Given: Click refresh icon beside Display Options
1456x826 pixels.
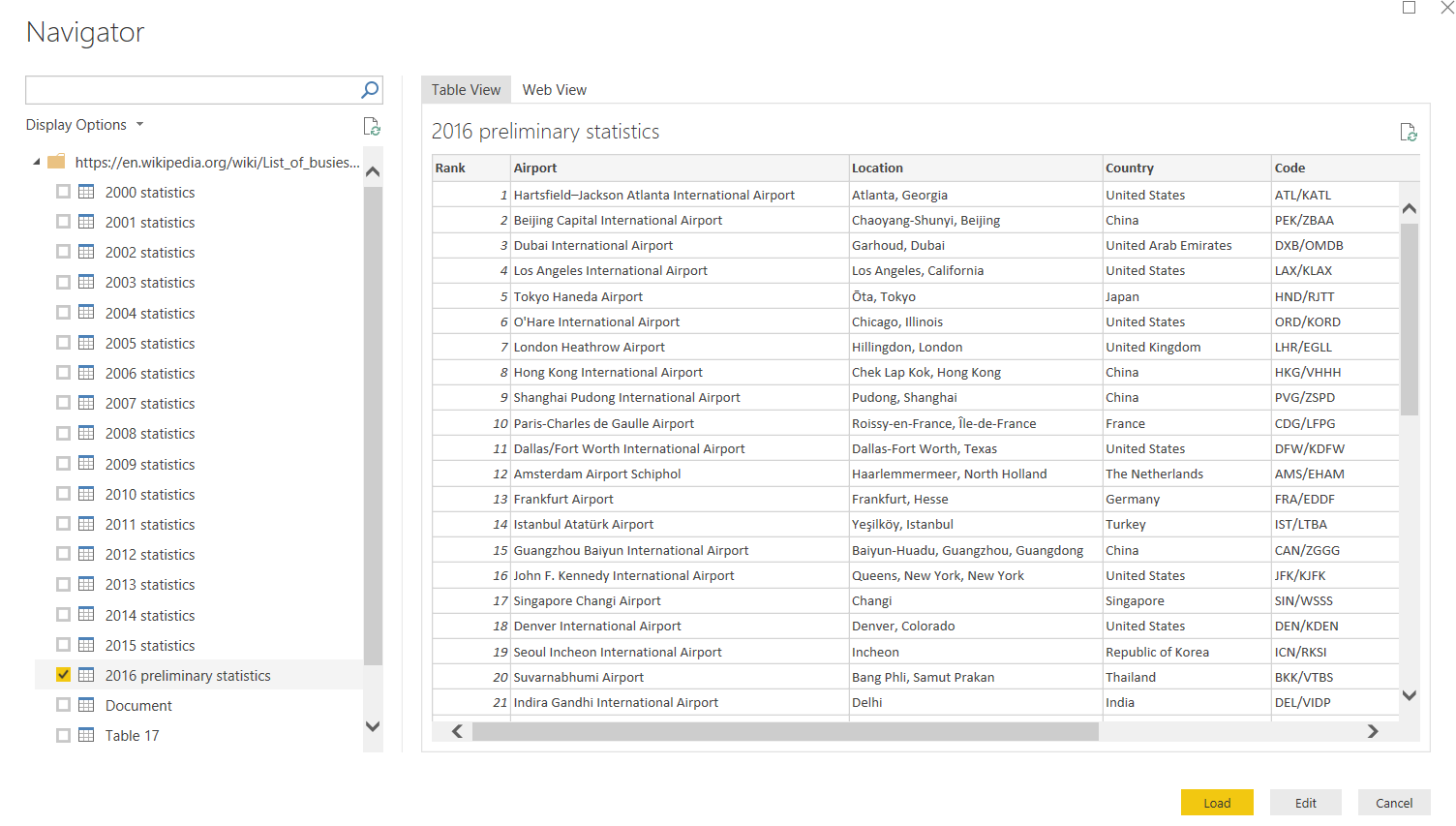Looking at the screenshot, I should [x=372, y=126].
